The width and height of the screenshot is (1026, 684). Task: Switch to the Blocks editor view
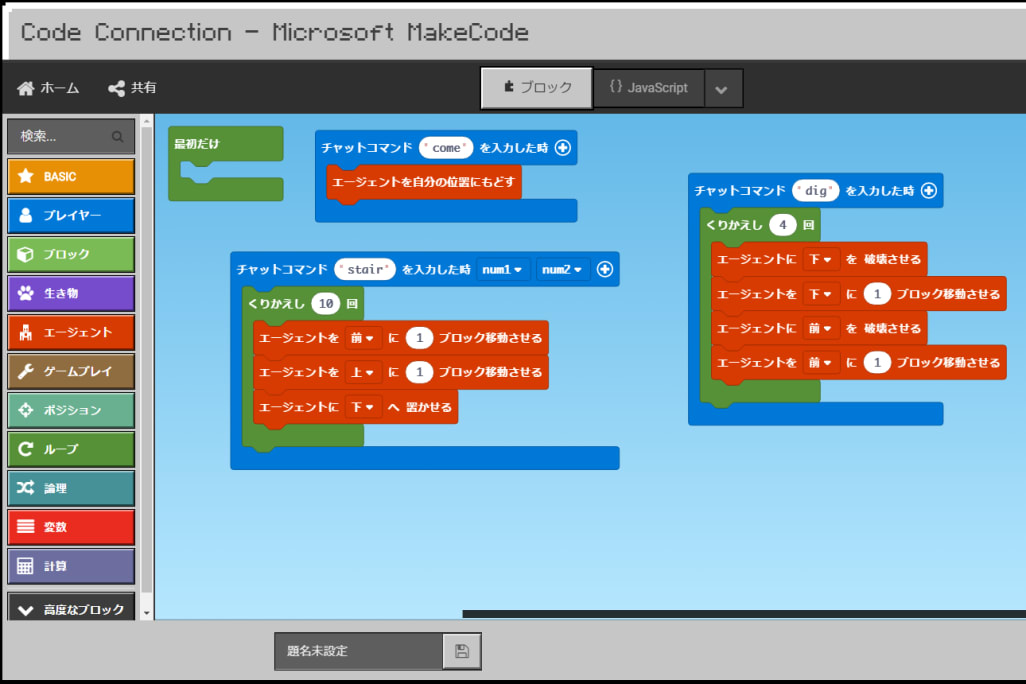[x=537, y=88]
